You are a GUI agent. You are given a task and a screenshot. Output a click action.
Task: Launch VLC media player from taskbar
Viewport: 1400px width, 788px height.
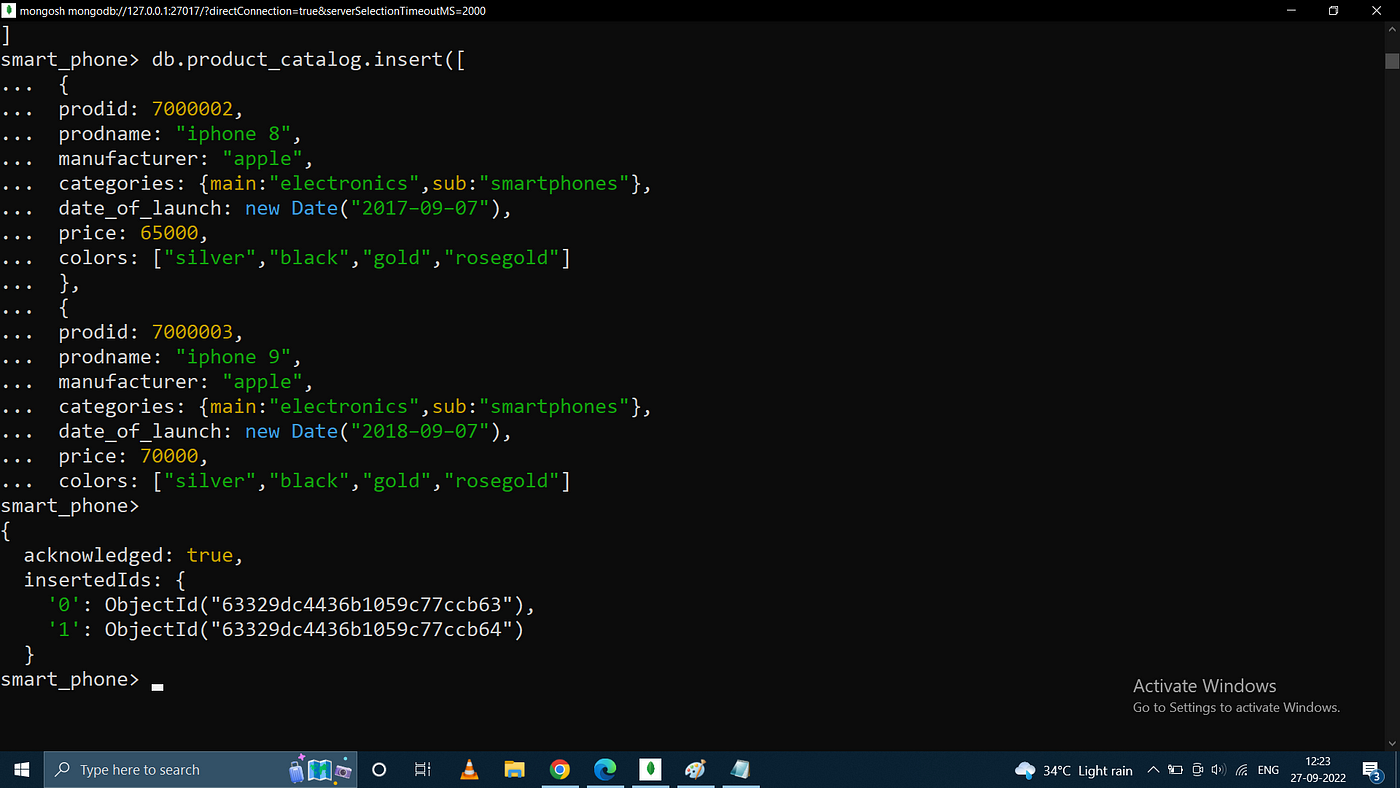click(469, 769)
